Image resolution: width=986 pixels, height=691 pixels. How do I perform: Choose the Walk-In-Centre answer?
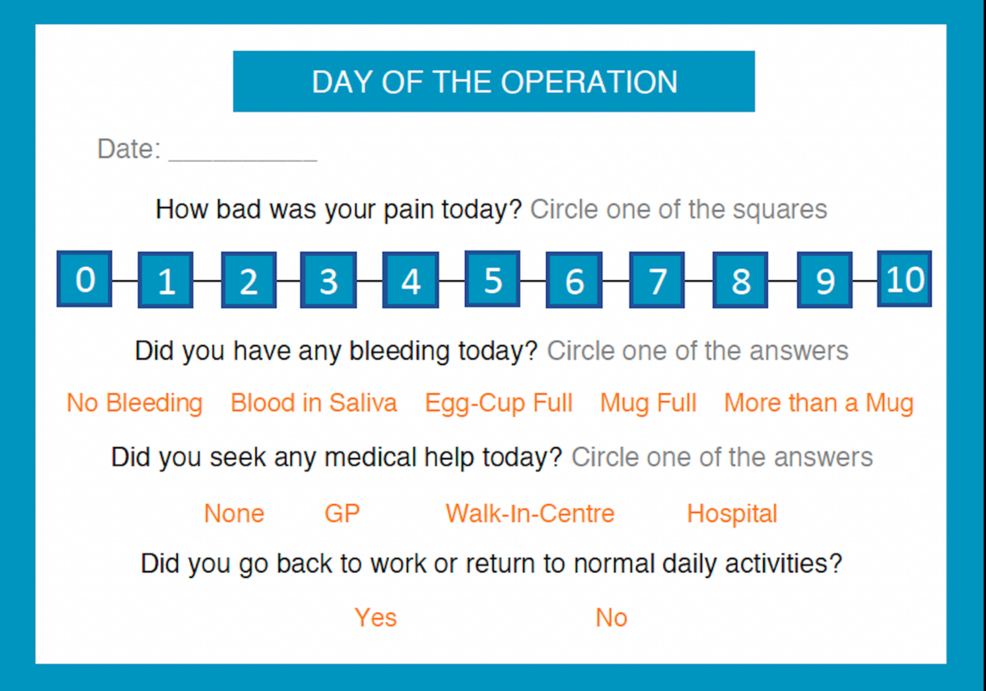pos(530,514)
